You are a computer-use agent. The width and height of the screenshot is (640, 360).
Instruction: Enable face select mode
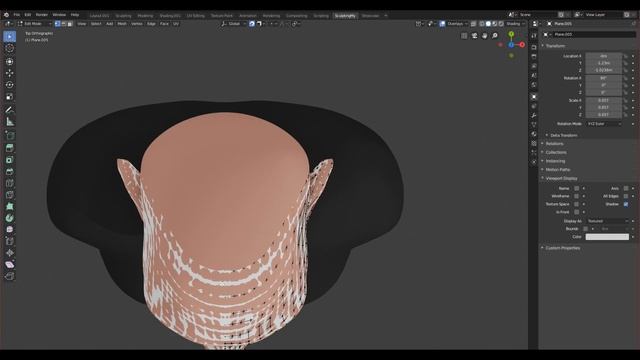click(70, 24)
